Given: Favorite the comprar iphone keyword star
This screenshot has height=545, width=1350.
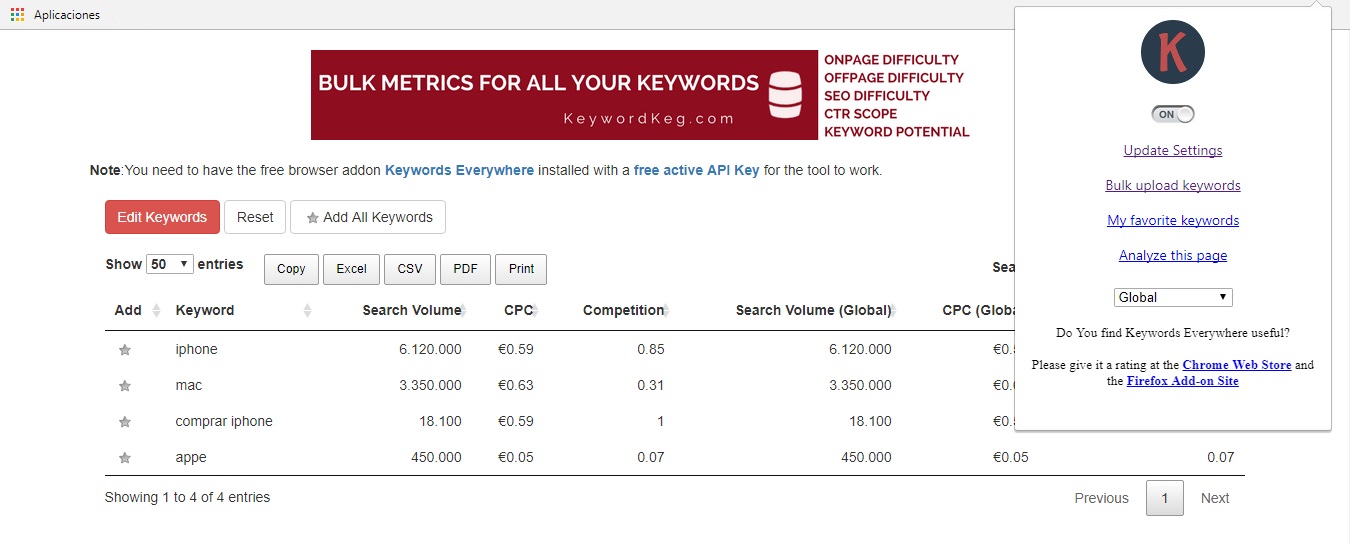Looking at the screenshot, I should (x=125, y=422).
